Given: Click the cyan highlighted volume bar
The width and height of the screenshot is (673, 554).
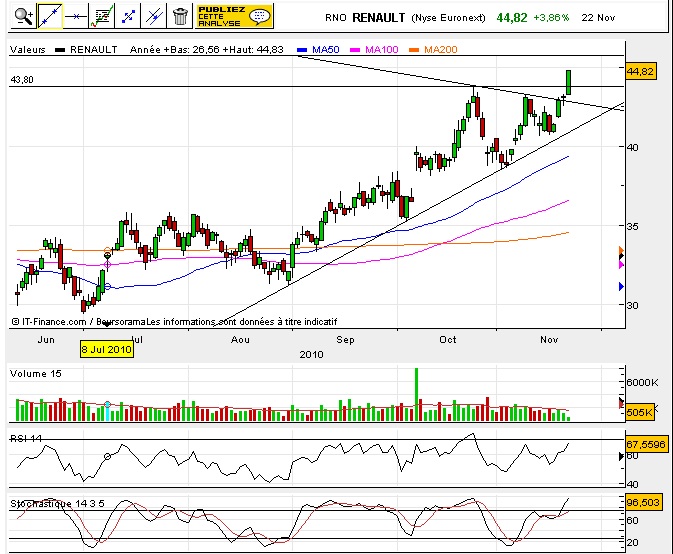Looking at the screenshot, I should click(x=107, y=412).
